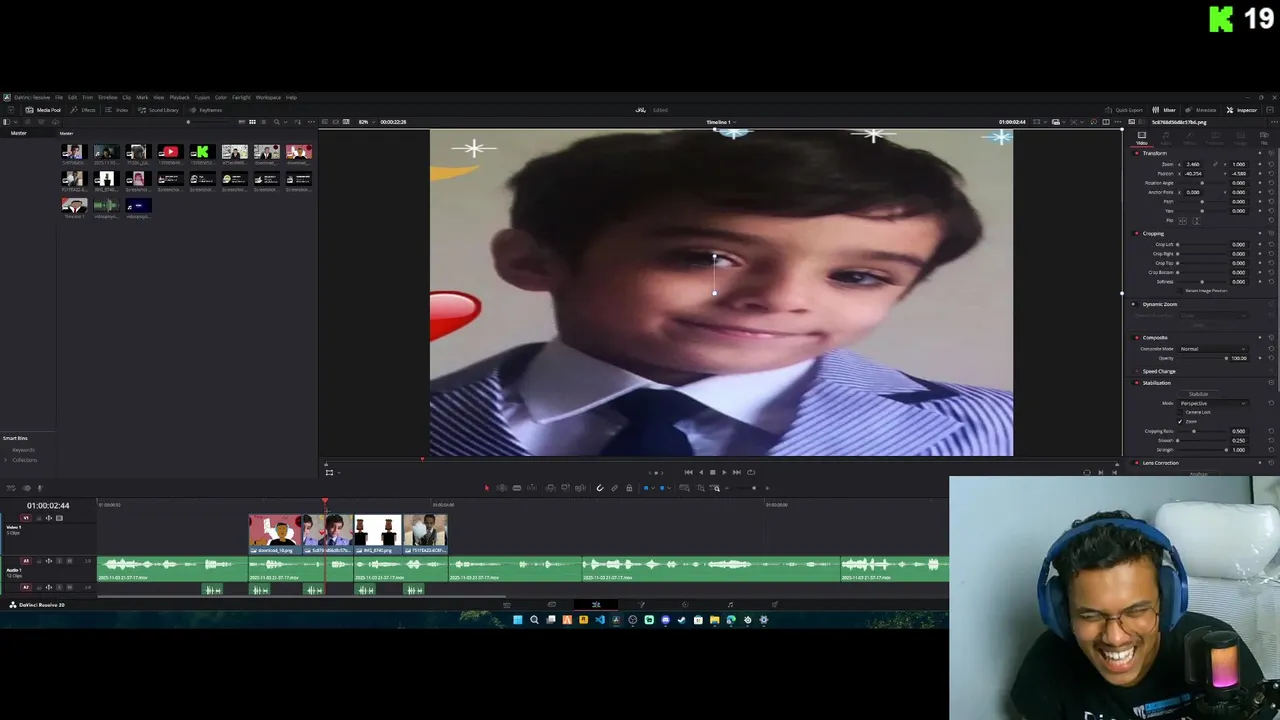Image resolution: width=1280 pixels, height=720 pixels.
Task: Click the Quick Export button
Action: (1124, 110)
